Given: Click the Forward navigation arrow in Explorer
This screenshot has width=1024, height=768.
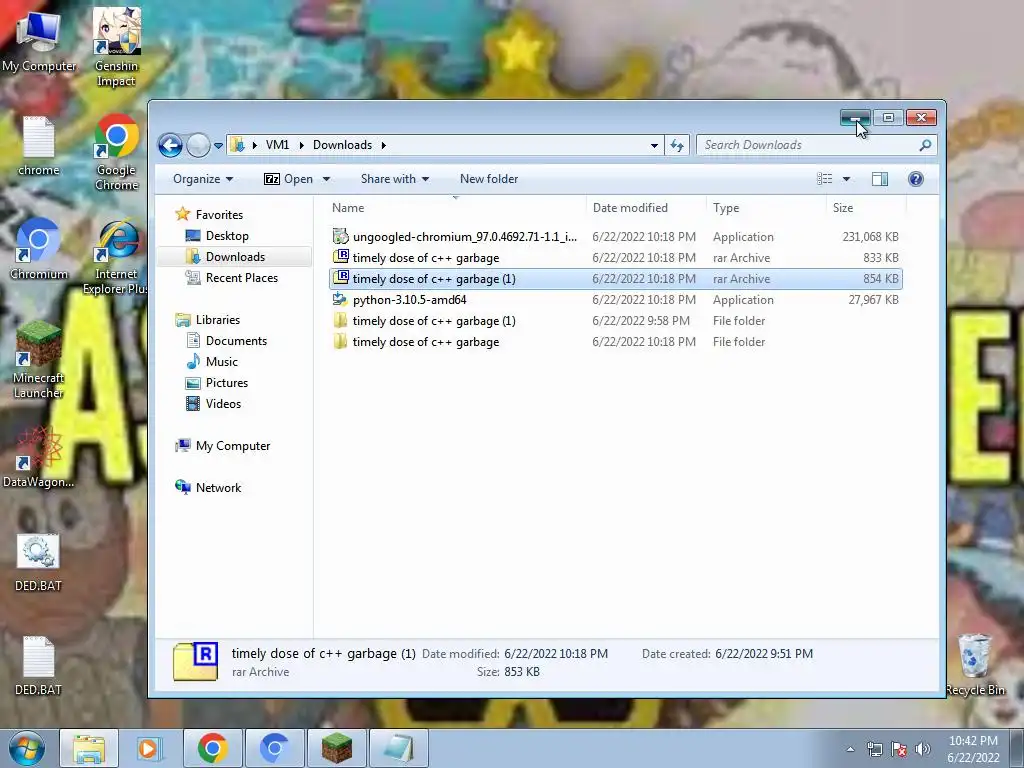Looking at the screenshot, I should pos(198,145).
